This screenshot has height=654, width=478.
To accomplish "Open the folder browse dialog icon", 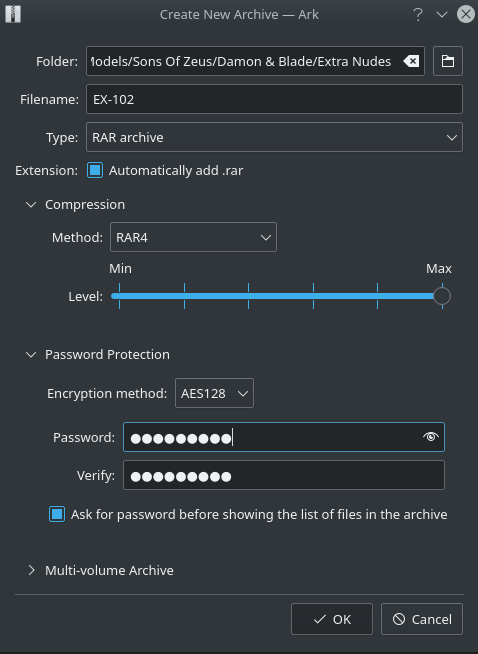I will point(448,61).
